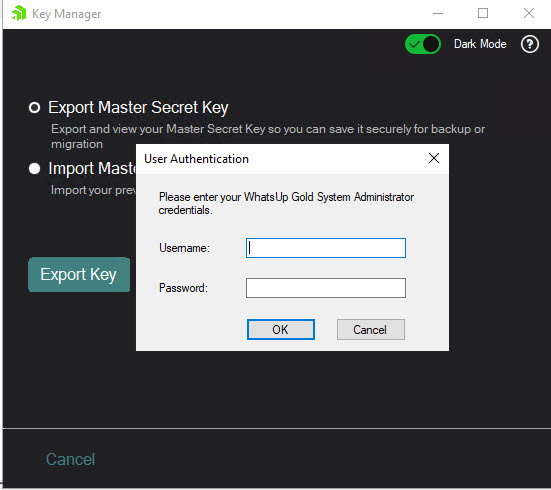The height and width of the screenshot is (490, 551).
Task: Click the User Authentication title text
Action: point(196,159)
